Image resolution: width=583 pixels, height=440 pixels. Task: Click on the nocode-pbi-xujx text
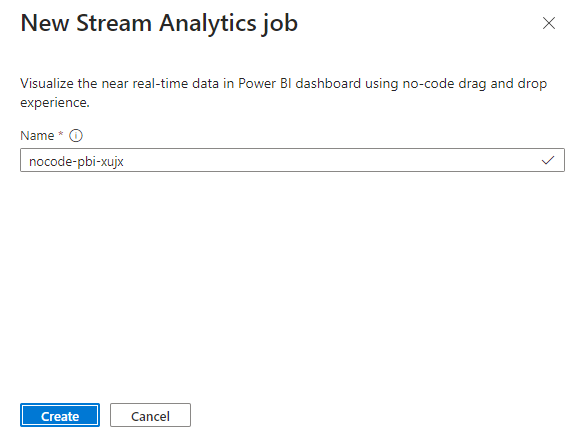(x=76, y=162)
